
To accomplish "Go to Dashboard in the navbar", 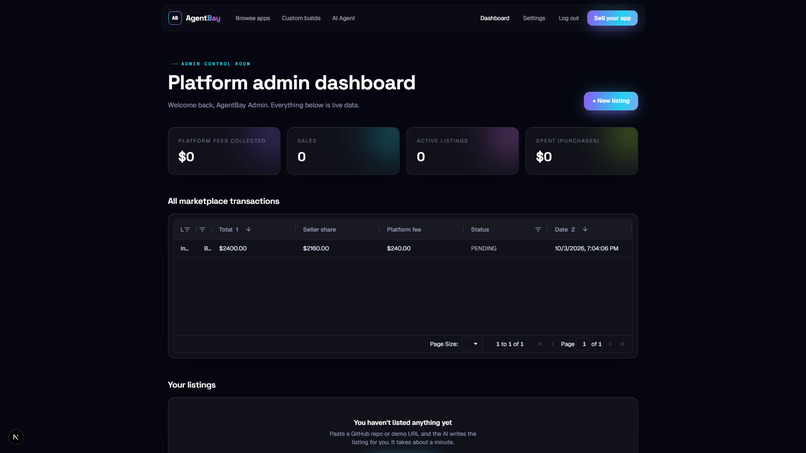I will pyautogui.click(x=494, y=18).
